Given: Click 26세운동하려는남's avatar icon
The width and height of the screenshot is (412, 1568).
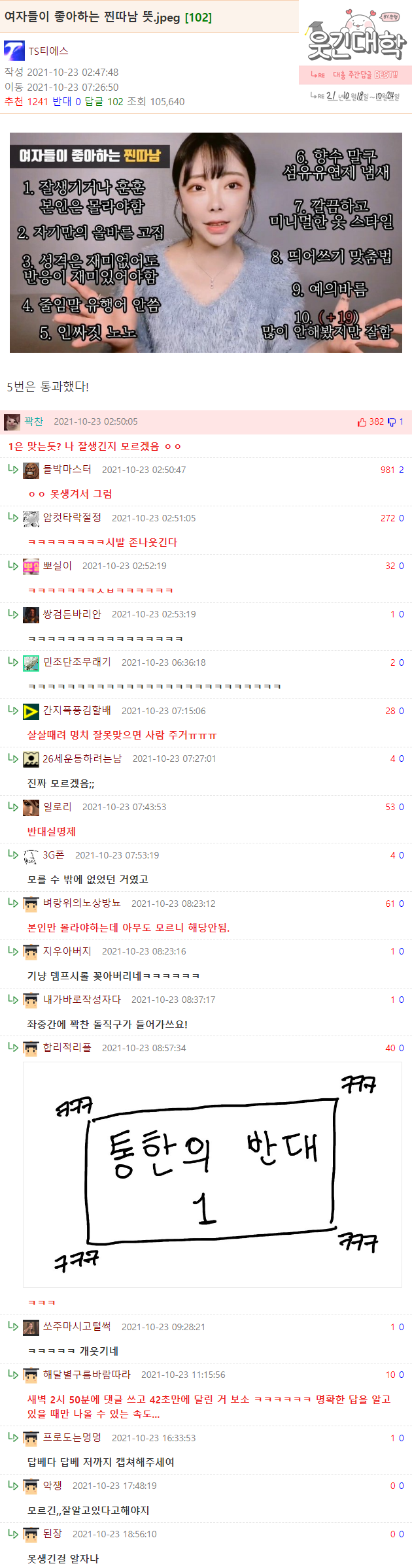Looking at the screenshot, I should tap(31, 759).
